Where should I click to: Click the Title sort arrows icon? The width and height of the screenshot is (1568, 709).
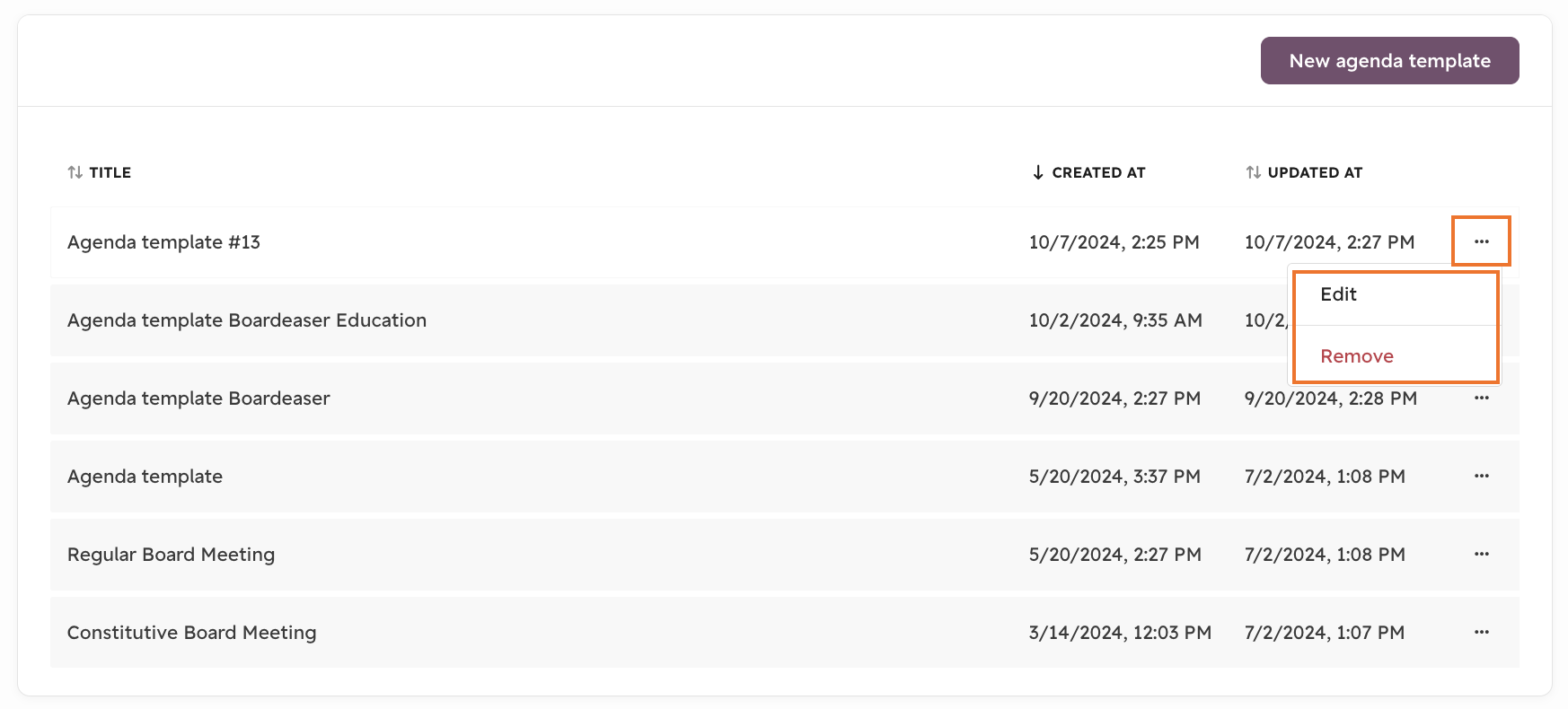(x=75, y=172)
